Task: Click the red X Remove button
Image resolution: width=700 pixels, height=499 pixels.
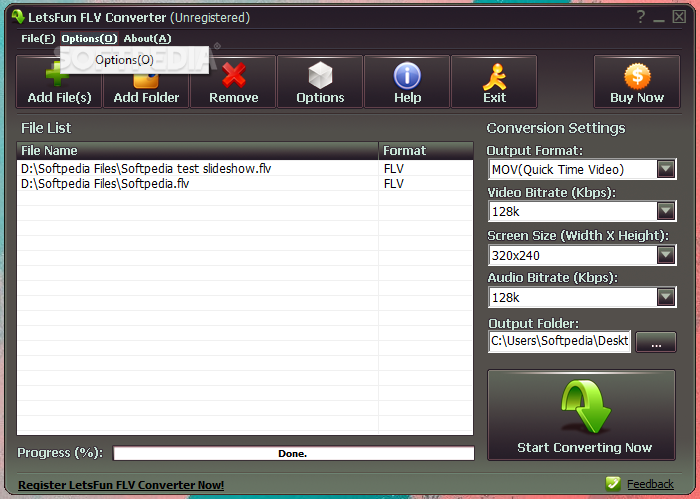Action: click(233, 82)
